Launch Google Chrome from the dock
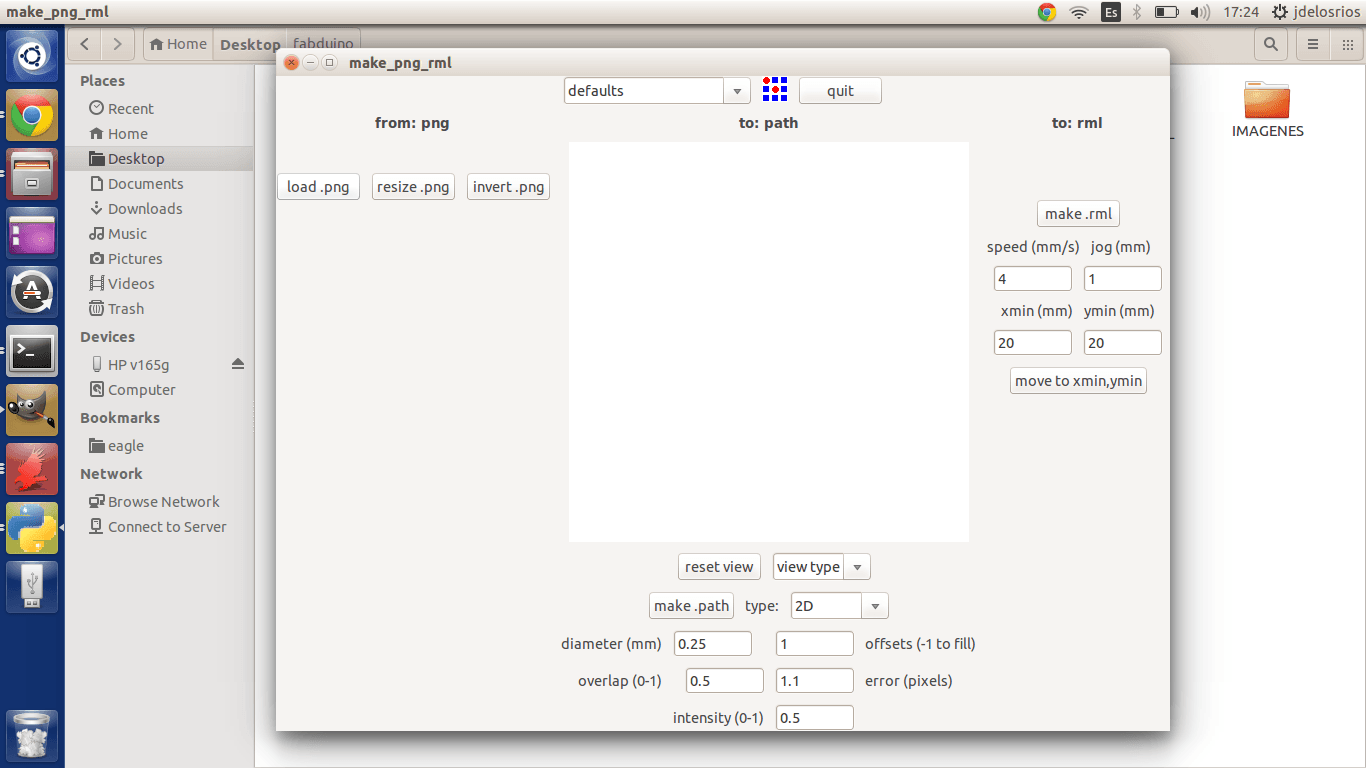 point(32,116)
